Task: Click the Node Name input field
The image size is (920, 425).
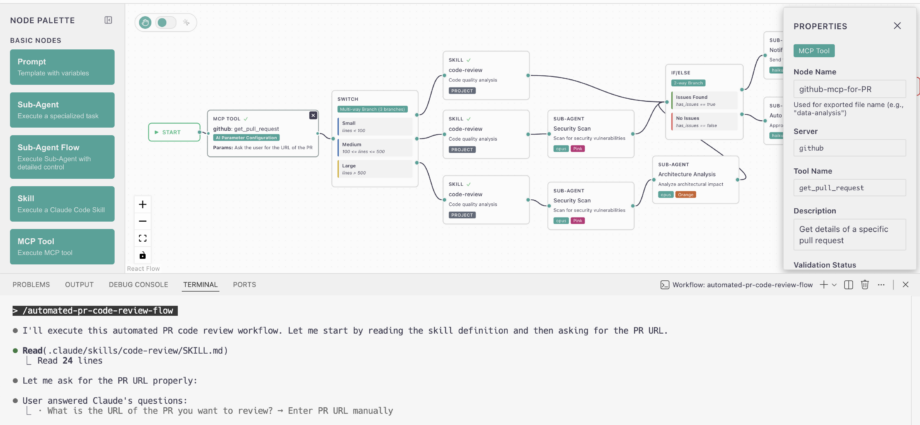Action: pos(848,89)
